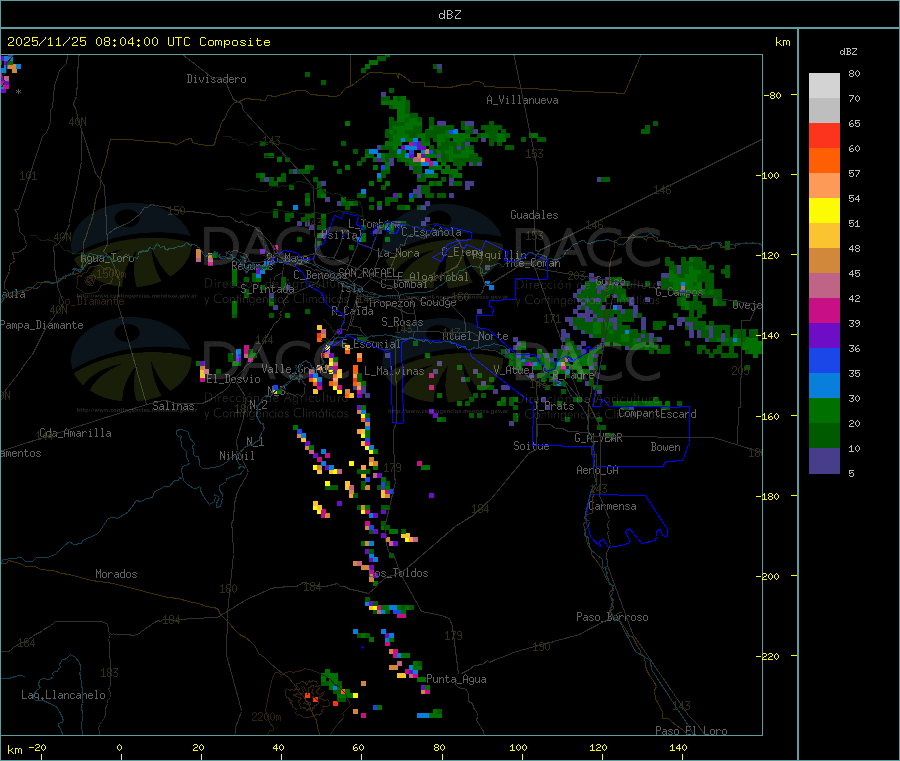Click the 'SAN_RAFAEL' city label
Image resolution: width=900 pixels, height=761 pixels.
pos(367,272)
